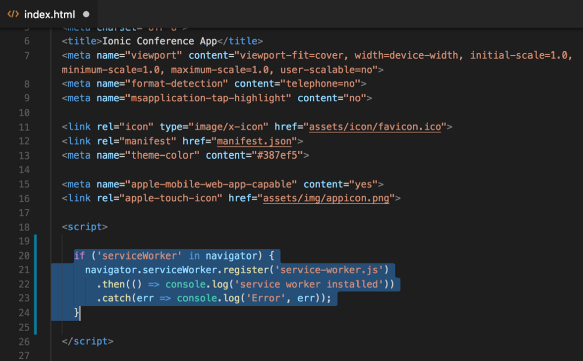This screenshot has width=583, height=361.
Task: Open the assets/icon/favicon.ico link
Action: click(x=375, y=127)
